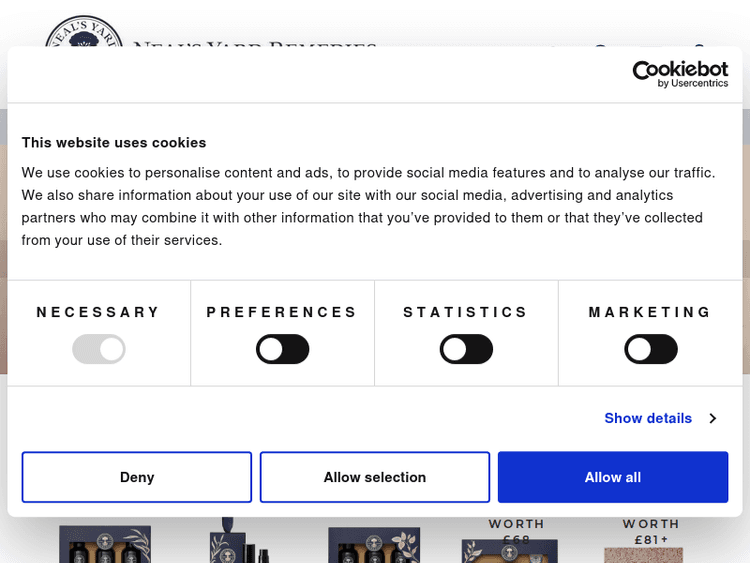Enable the Marketing cookies switch
Image resolution: width=750 pixels, height=563 pixels.
point(651,349)
